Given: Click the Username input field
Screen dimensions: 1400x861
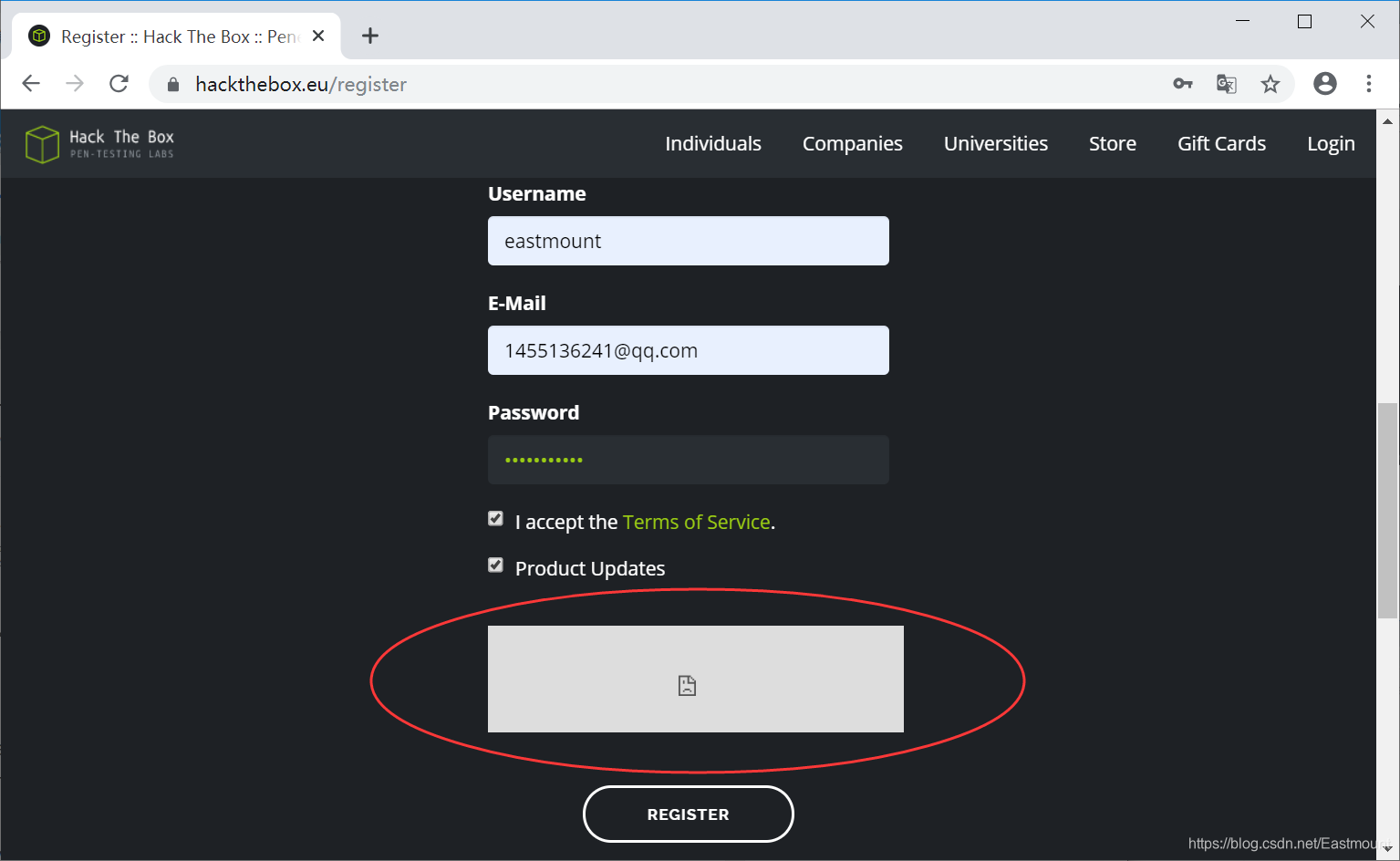Looking at the screenshot, I should coord(689,241).
